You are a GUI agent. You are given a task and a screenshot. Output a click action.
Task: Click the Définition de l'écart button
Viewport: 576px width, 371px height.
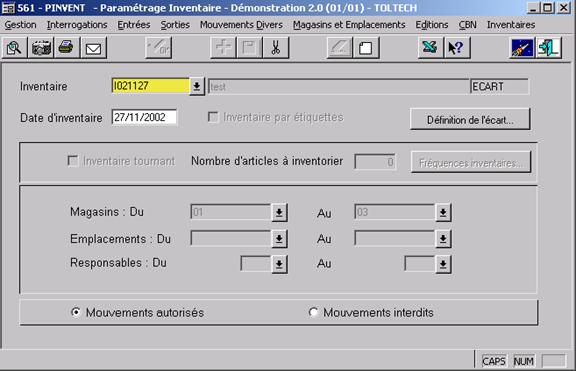470,120
